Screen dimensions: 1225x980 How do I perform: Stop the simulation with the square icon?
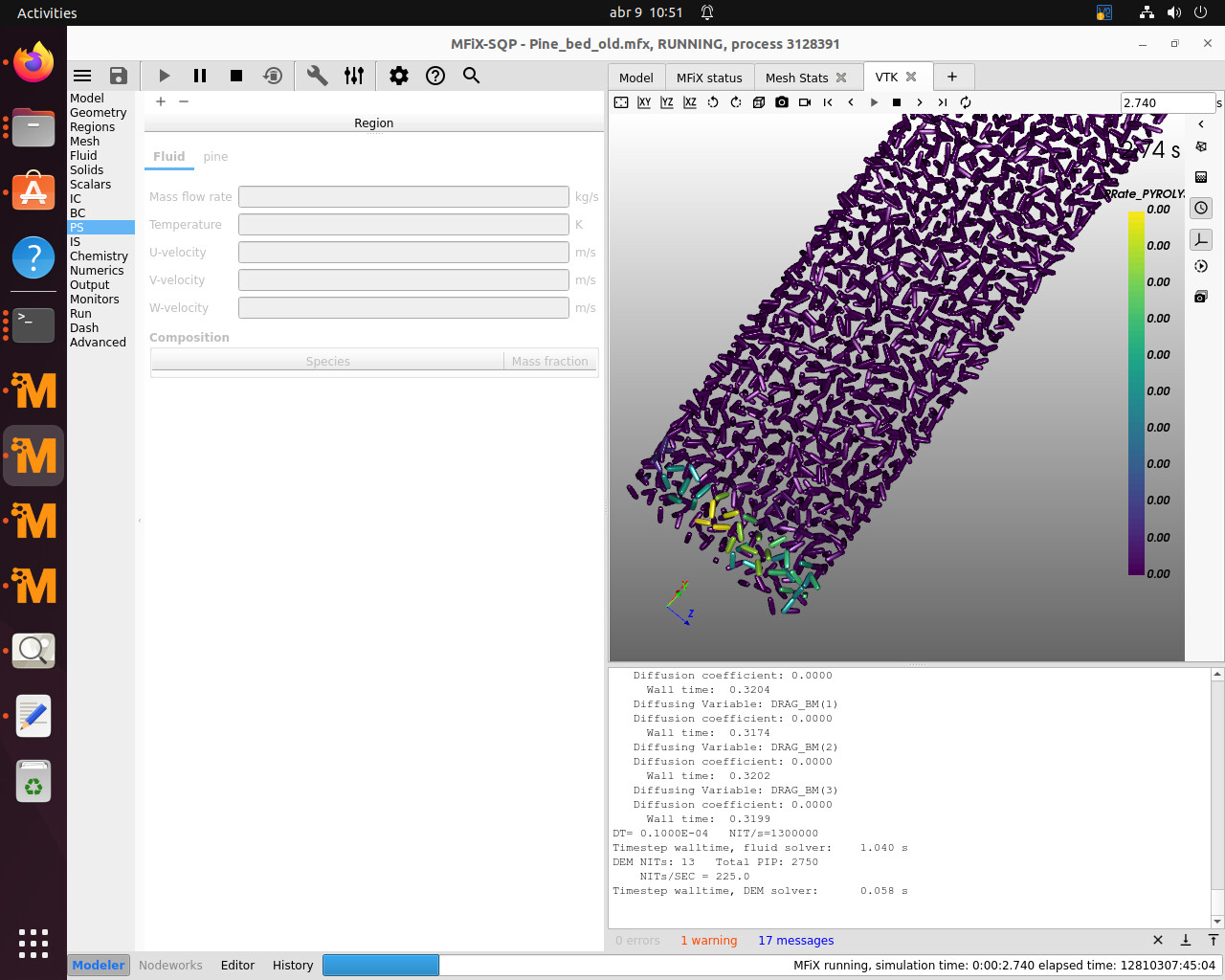236,76
